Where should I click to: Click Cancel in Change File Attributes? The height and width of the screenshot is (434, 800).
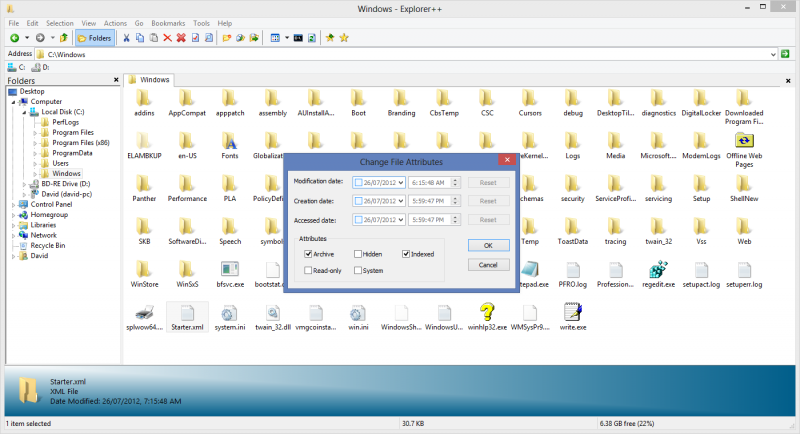488,265
